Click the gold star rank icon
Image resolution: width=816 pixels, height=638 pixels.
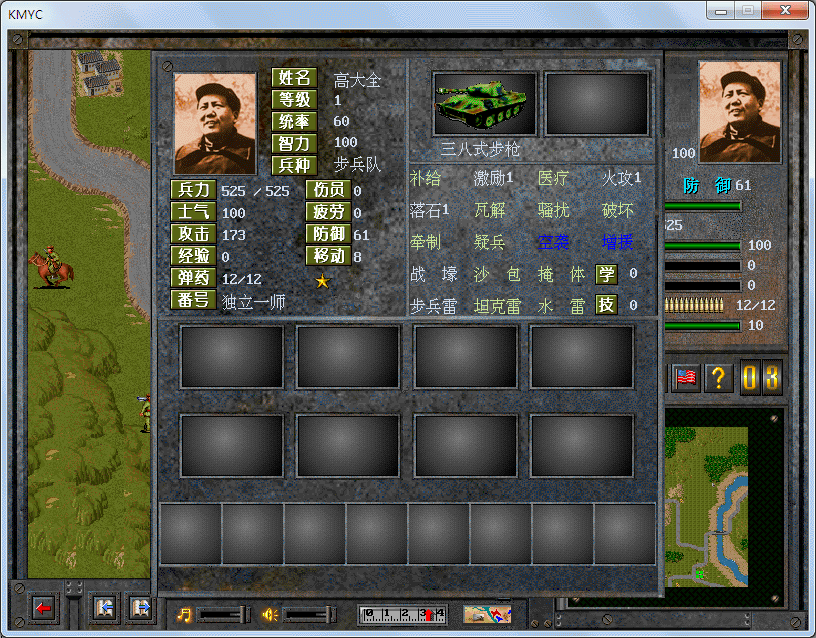coord(322,282)
